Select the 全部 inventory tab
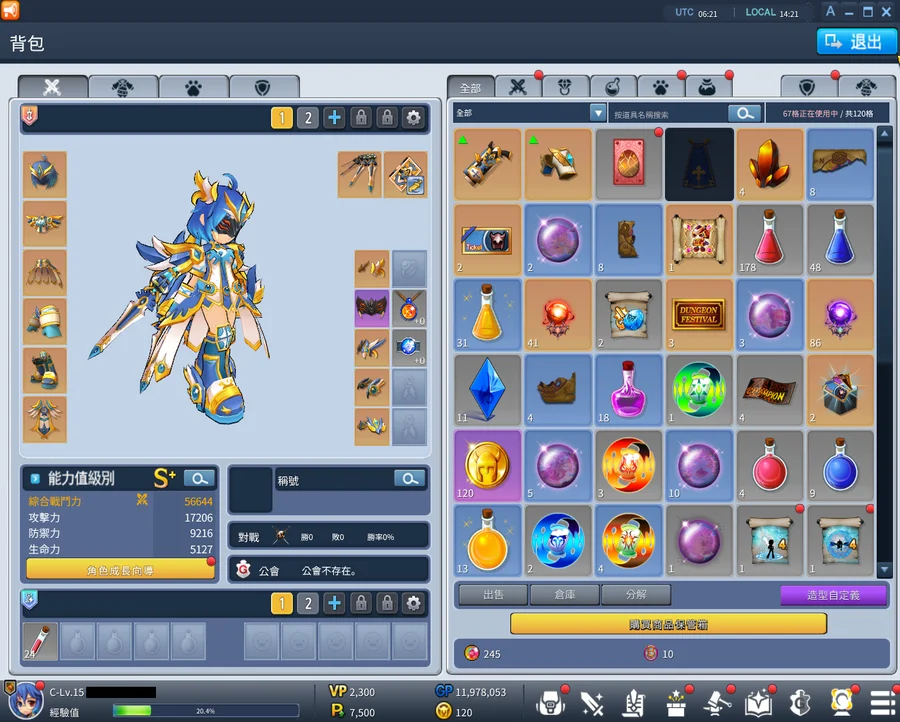 tap(471, 87)
